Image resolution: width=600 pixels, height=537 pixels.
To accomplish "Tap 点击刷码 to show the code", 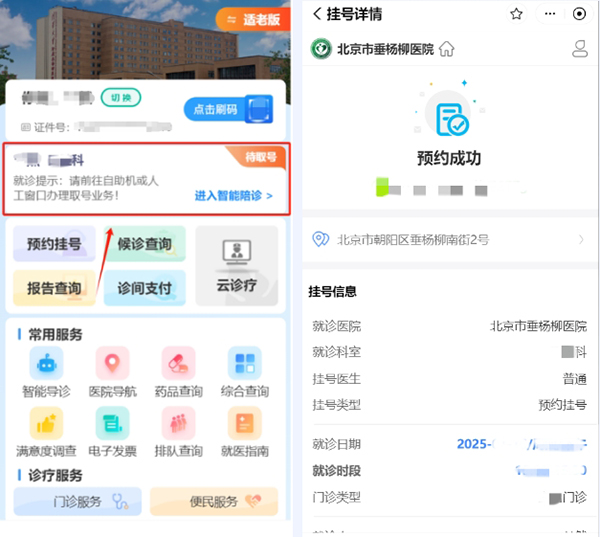I will click(228, 109).
